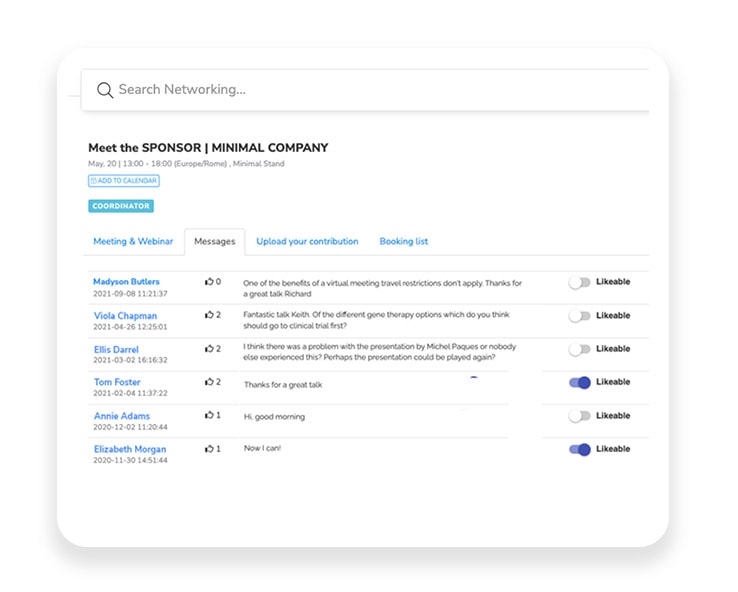
Task: Like Viola Chapman's message with thumbs-up
Action: point(209,315)
